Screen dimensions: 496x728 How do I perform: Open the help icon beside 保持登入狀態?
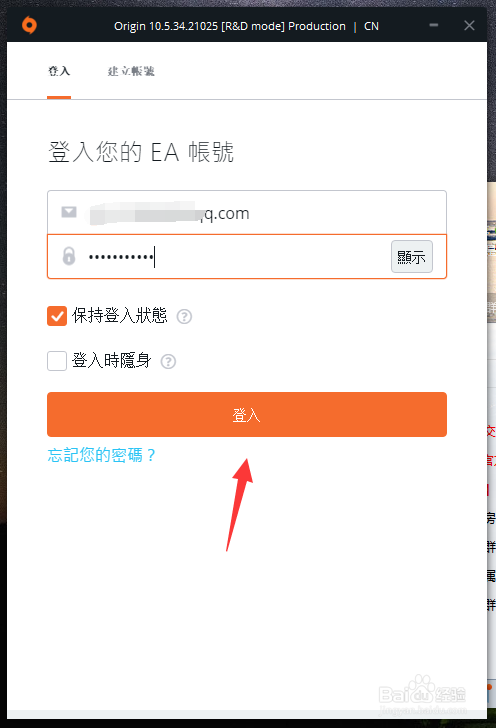[x=184, y=316]
